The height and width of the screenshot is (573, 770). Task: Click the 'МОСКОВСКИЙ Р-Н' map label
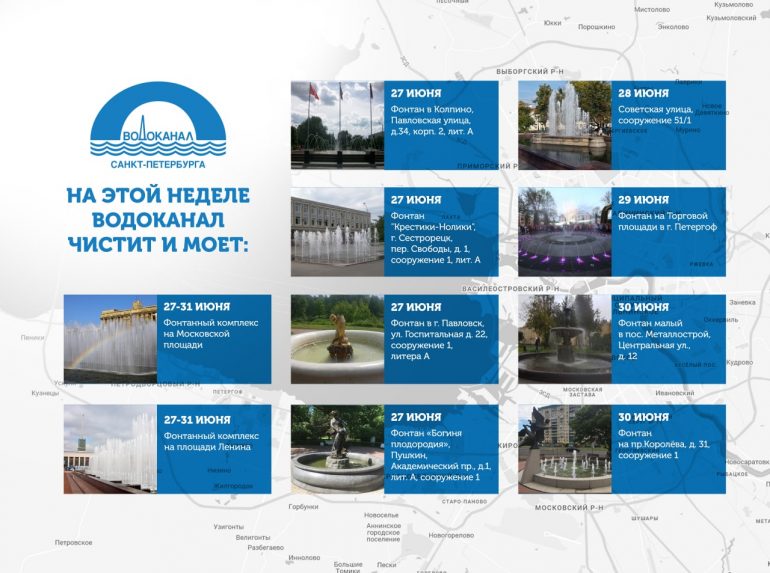click(x=569, y=508)
